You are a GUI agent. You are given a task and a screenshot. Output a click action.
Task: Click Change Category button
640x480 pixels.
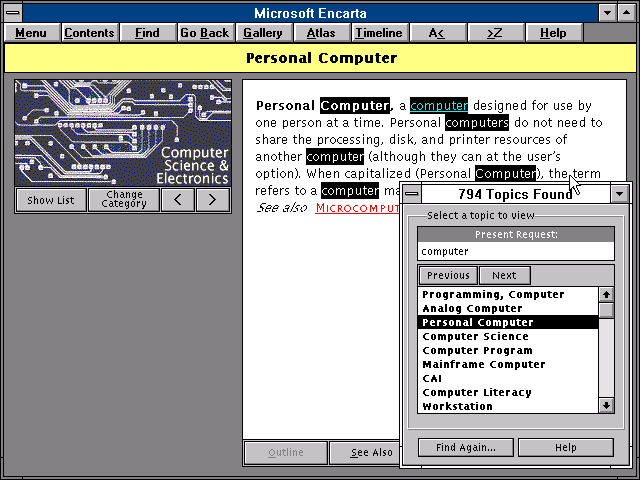(x=124, y=200)
